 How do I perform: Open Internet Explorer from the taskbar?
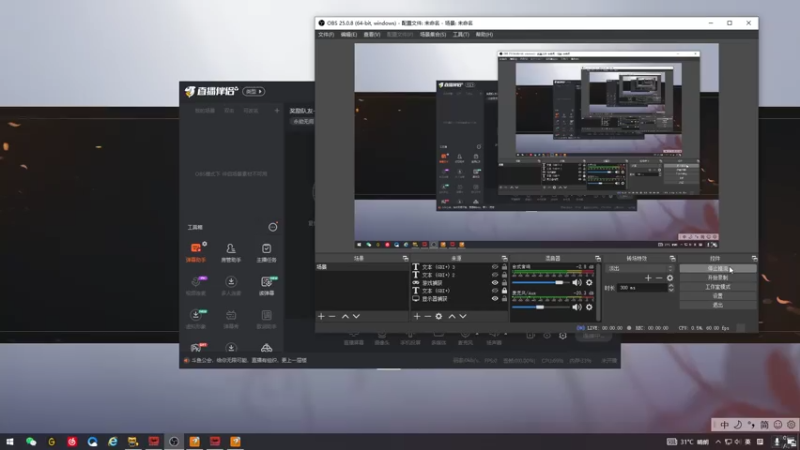[x=112, y=442]
